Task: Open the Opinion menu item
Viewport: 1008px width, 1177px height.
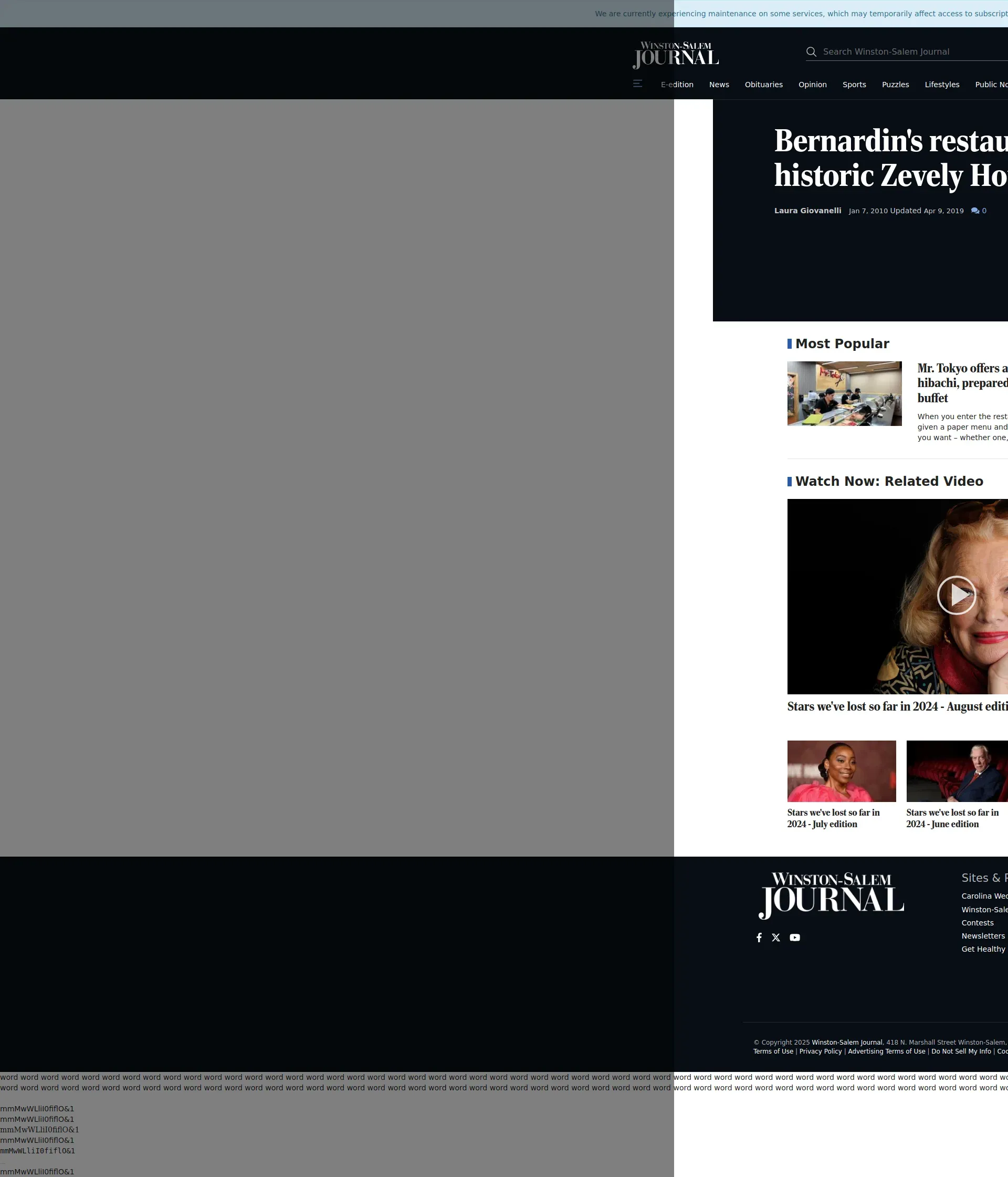Action: [812, 85]
